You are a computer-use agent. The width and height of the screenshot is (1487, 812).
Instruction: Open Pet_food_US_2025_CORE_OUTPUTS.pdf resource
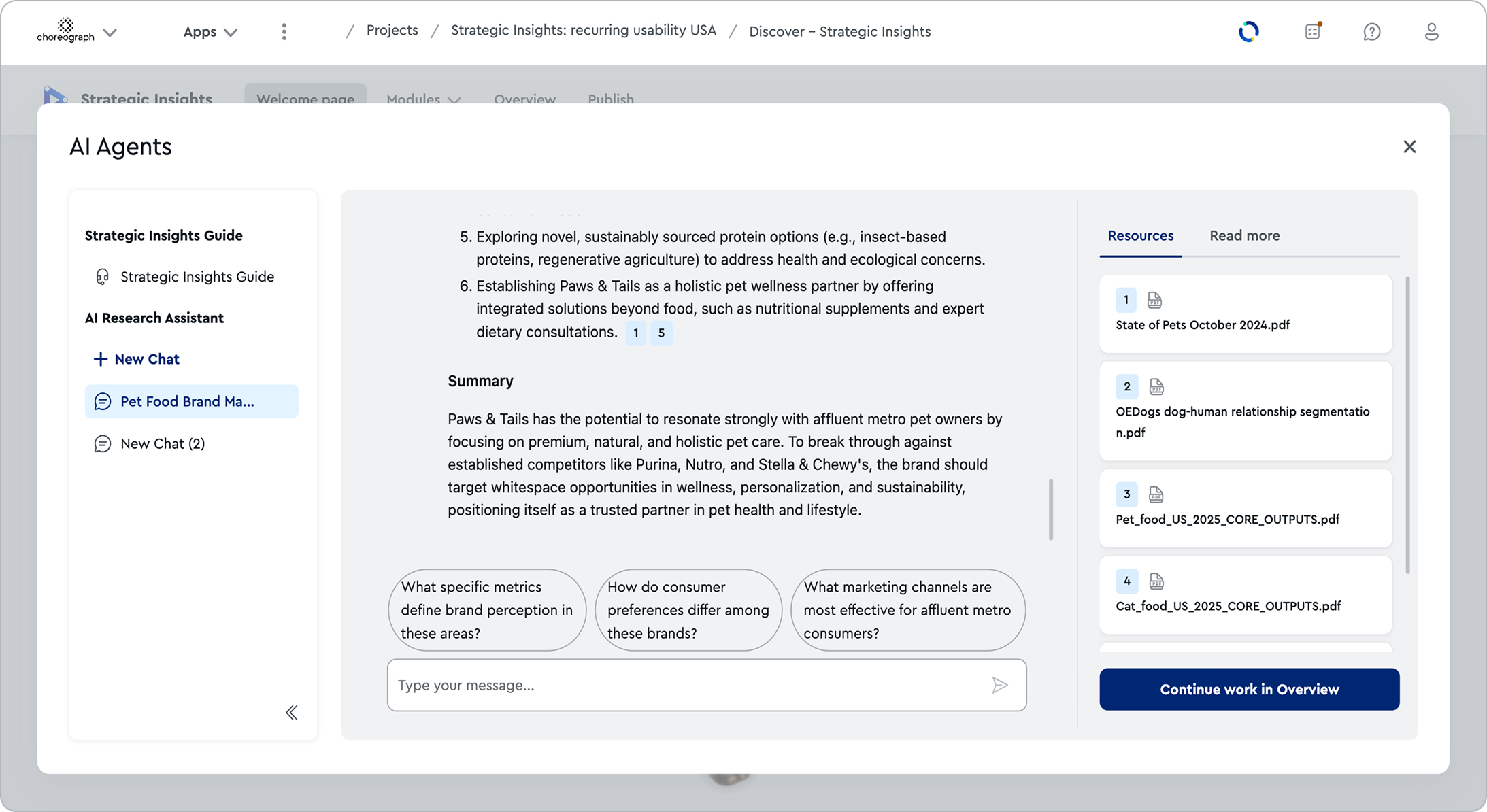[x=1246, y=508]
